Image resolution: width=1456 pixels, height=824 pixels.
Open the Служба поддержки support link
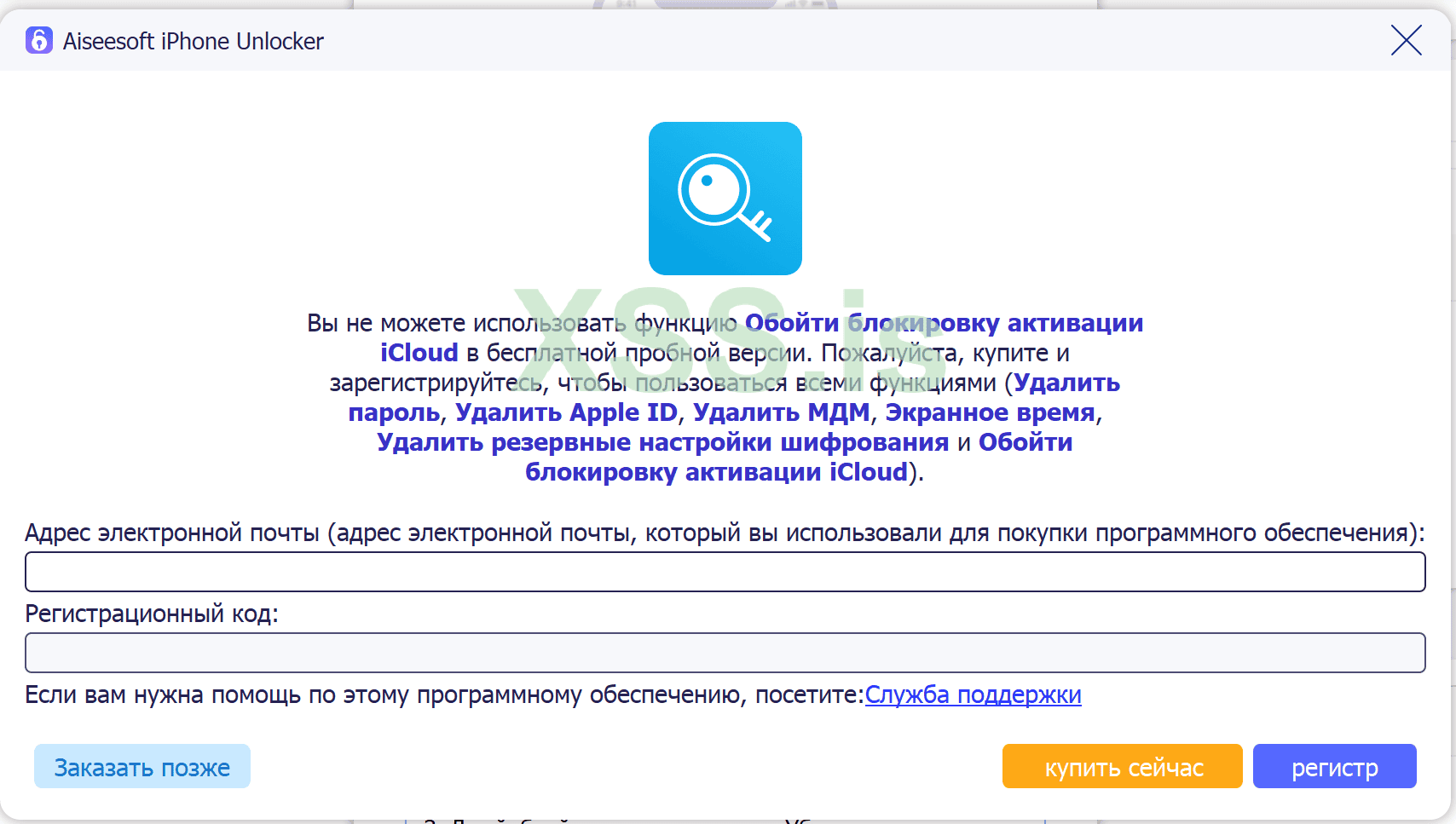point(973,694)
